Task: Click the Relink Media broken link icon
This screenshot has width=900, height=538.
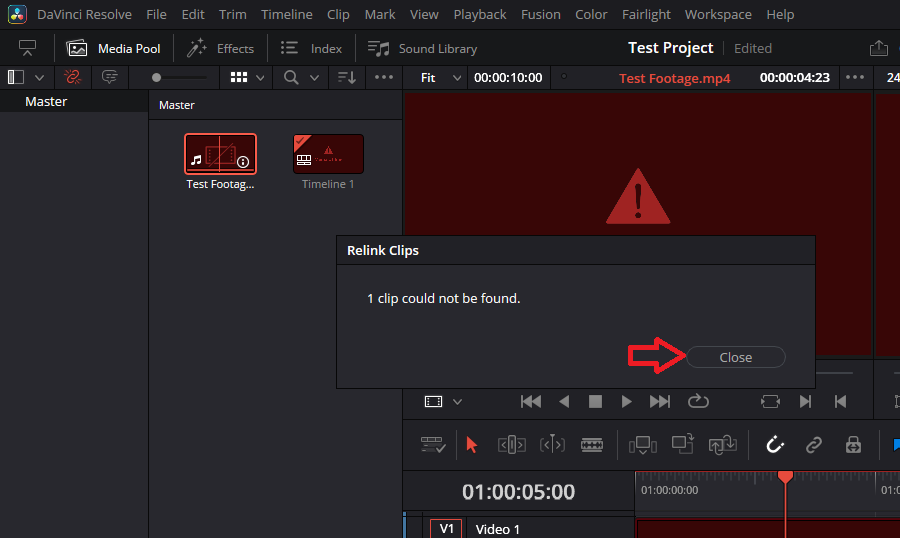Action: pos(72,77)
